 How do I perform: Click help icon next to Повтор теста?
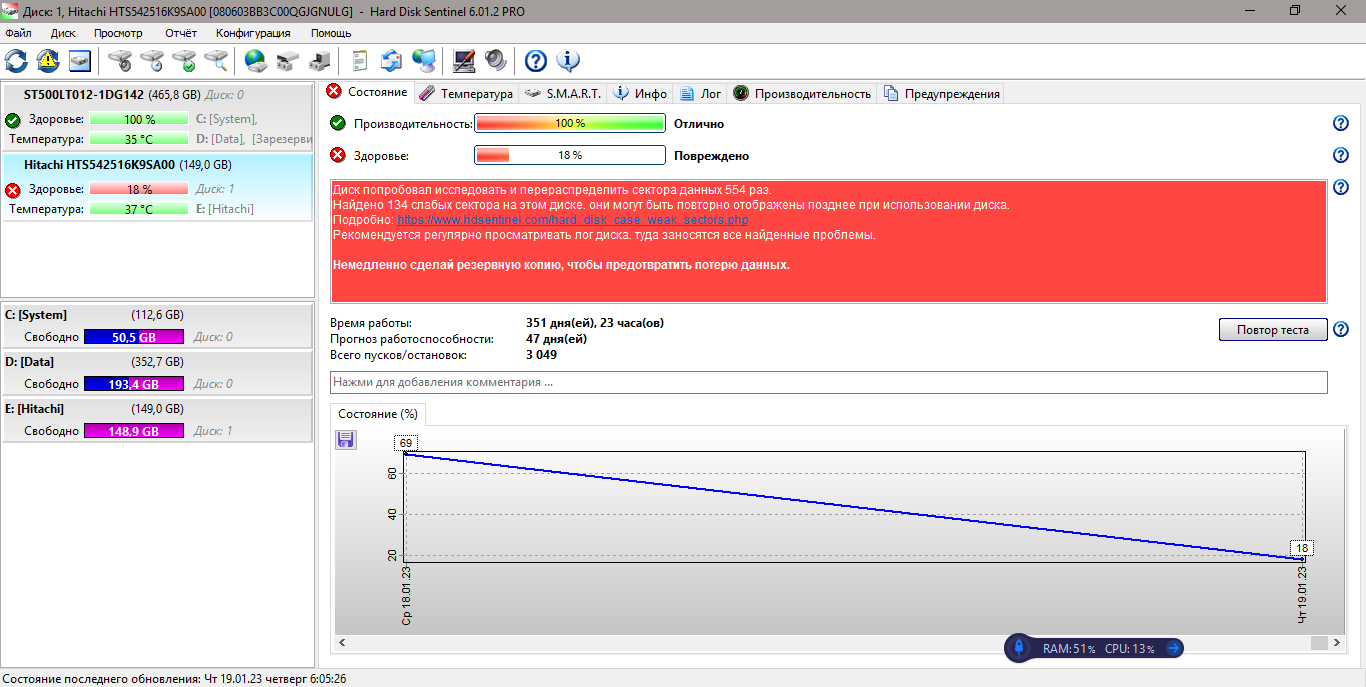tap(1341, 330)
